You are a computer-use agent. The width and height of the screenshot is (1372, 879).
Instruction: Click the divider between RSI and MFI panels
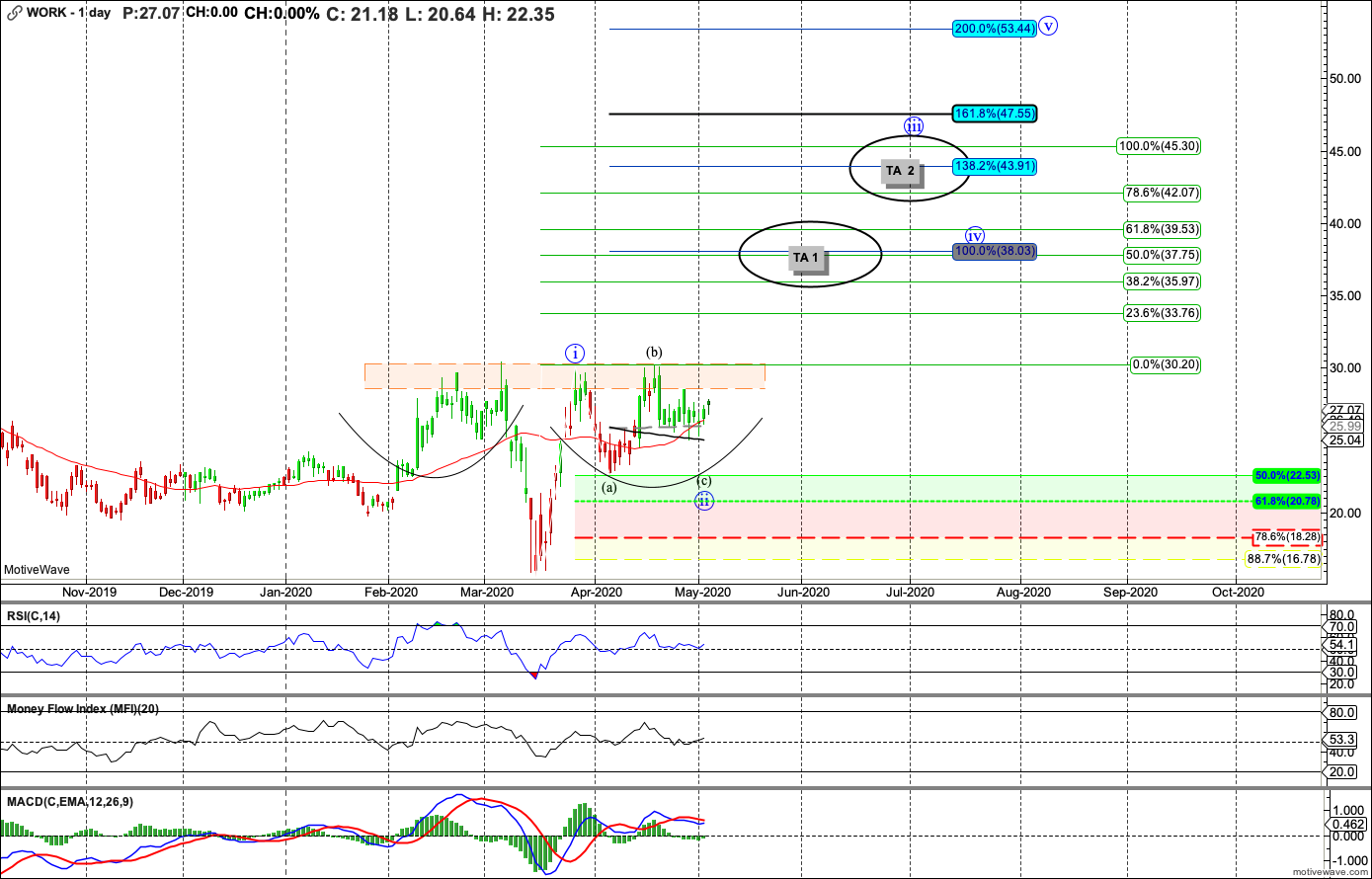click(660, 697)
